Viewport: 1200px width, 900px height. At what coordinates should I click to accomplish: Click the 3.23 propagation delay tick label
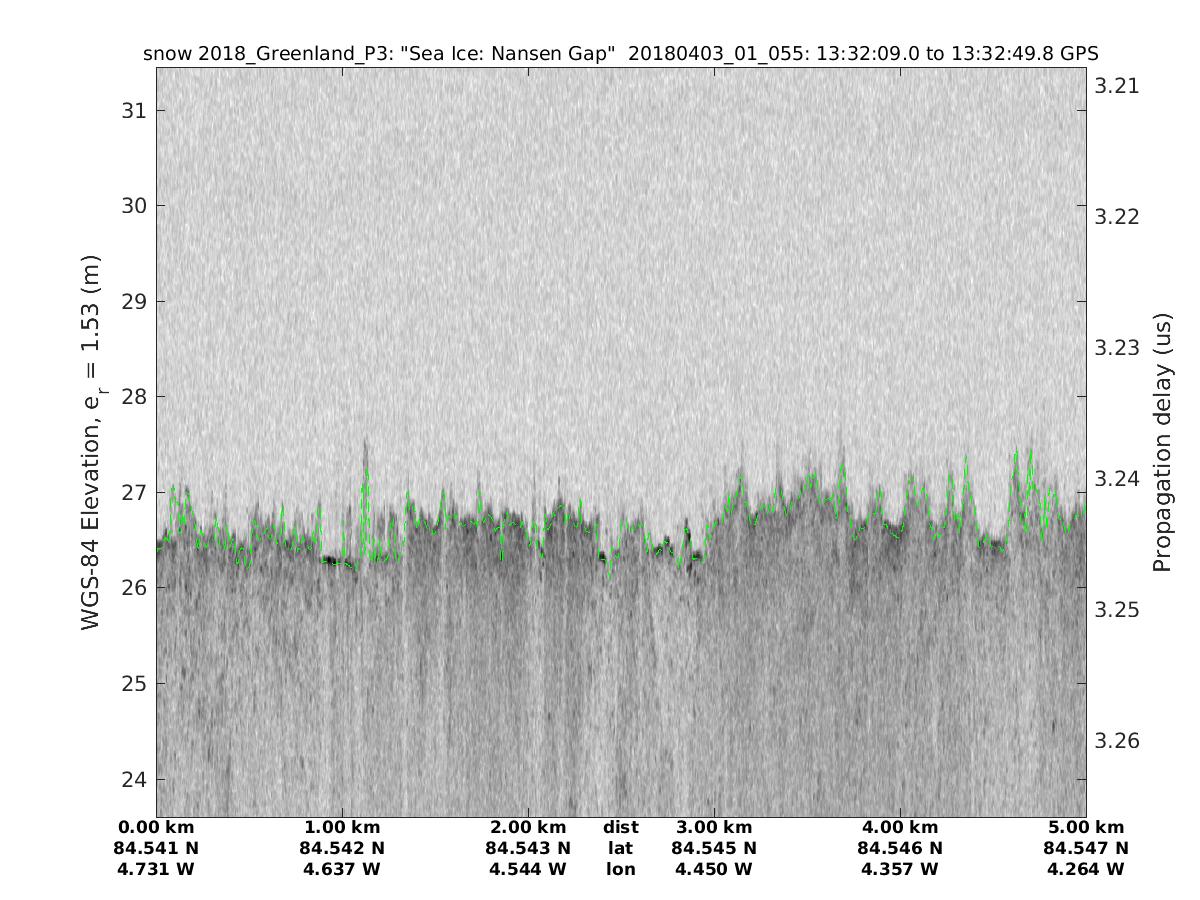point(1117,348)
